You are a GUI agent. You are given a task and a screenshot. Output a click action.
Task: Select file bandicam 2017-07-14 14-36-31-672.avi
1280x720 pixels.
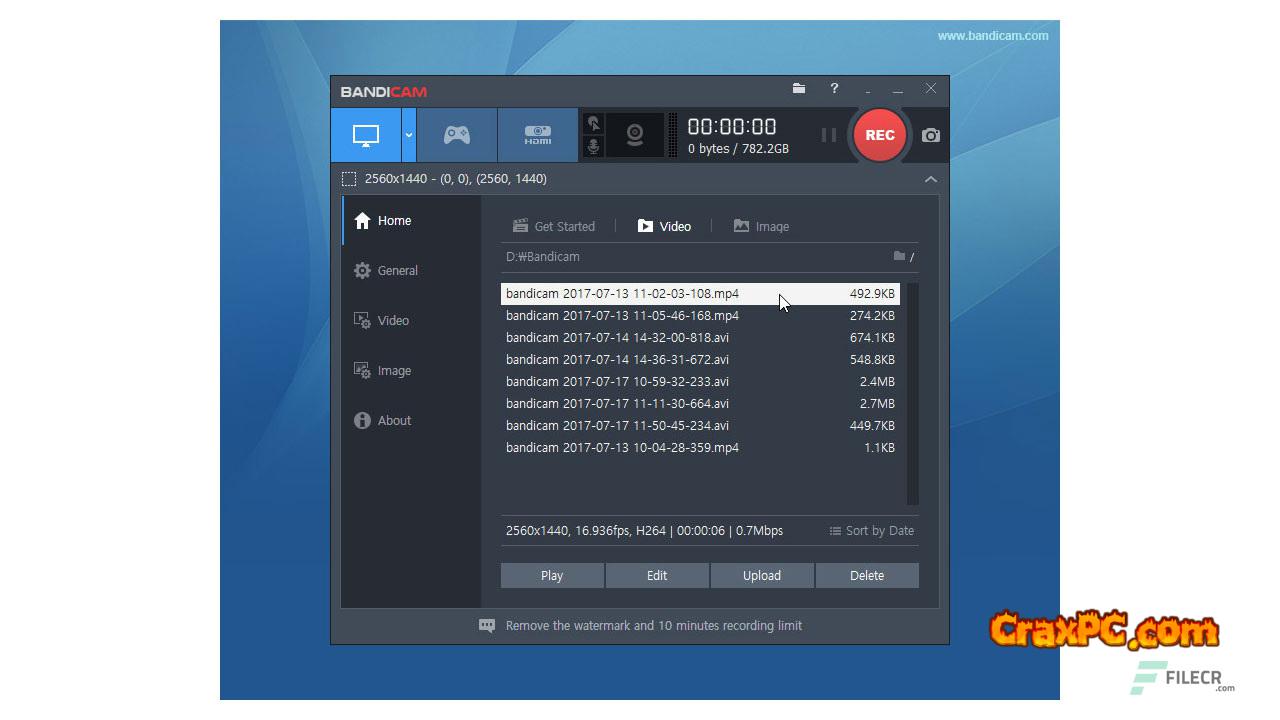(700, 360)
